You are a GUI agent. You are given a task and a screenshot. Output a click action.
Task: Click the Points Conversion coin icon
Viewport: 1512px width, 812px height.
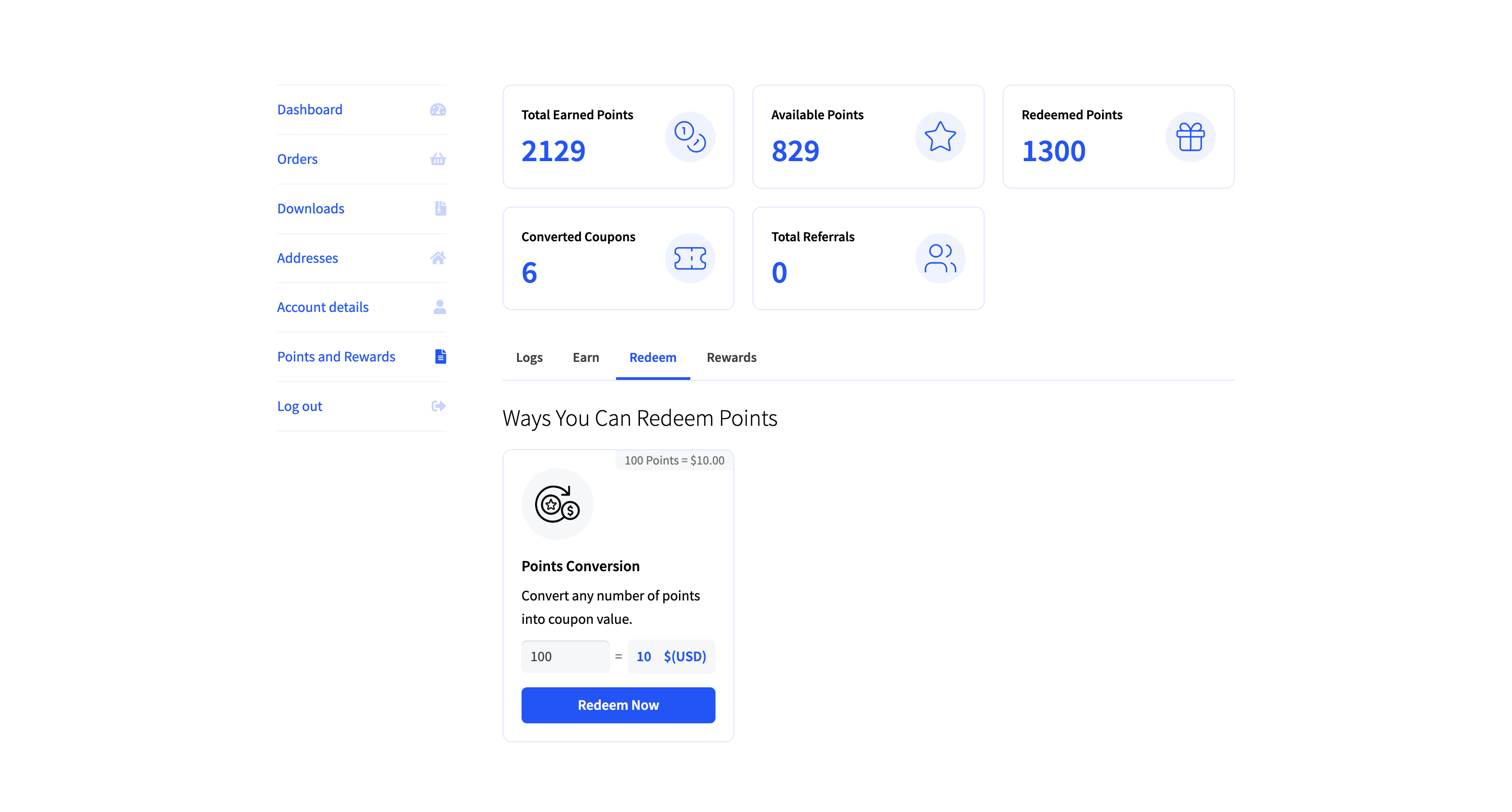tap(557, 504)
